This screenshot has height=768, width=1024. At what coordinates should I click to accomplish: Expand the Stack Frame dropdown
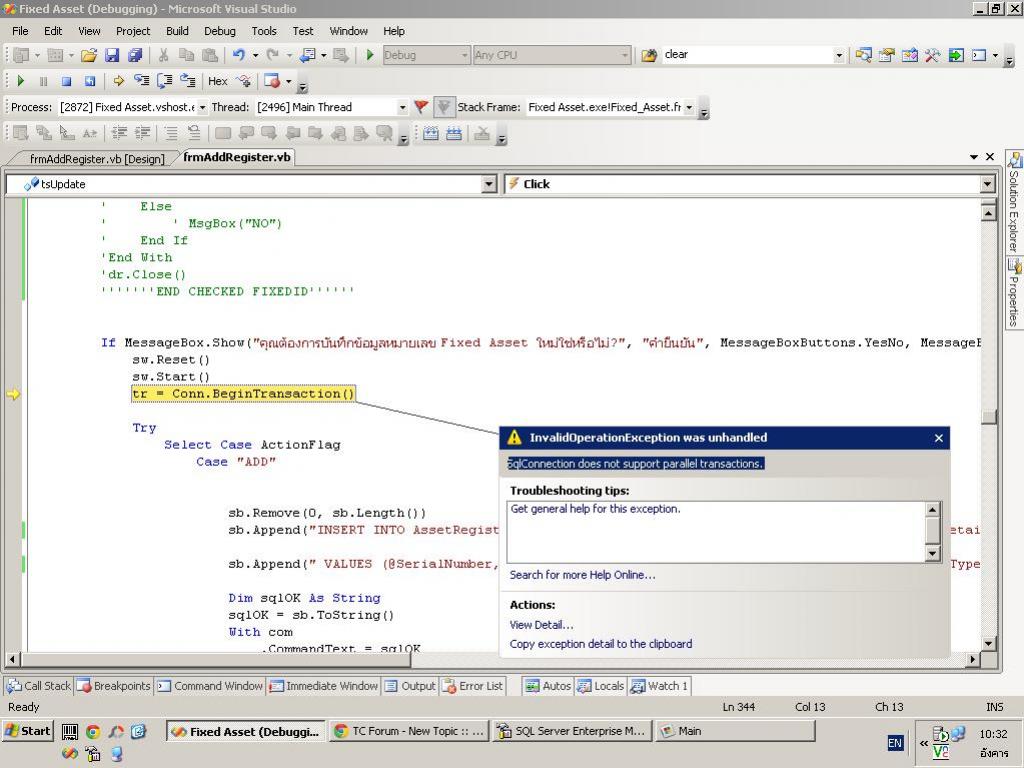coord(689,107)
